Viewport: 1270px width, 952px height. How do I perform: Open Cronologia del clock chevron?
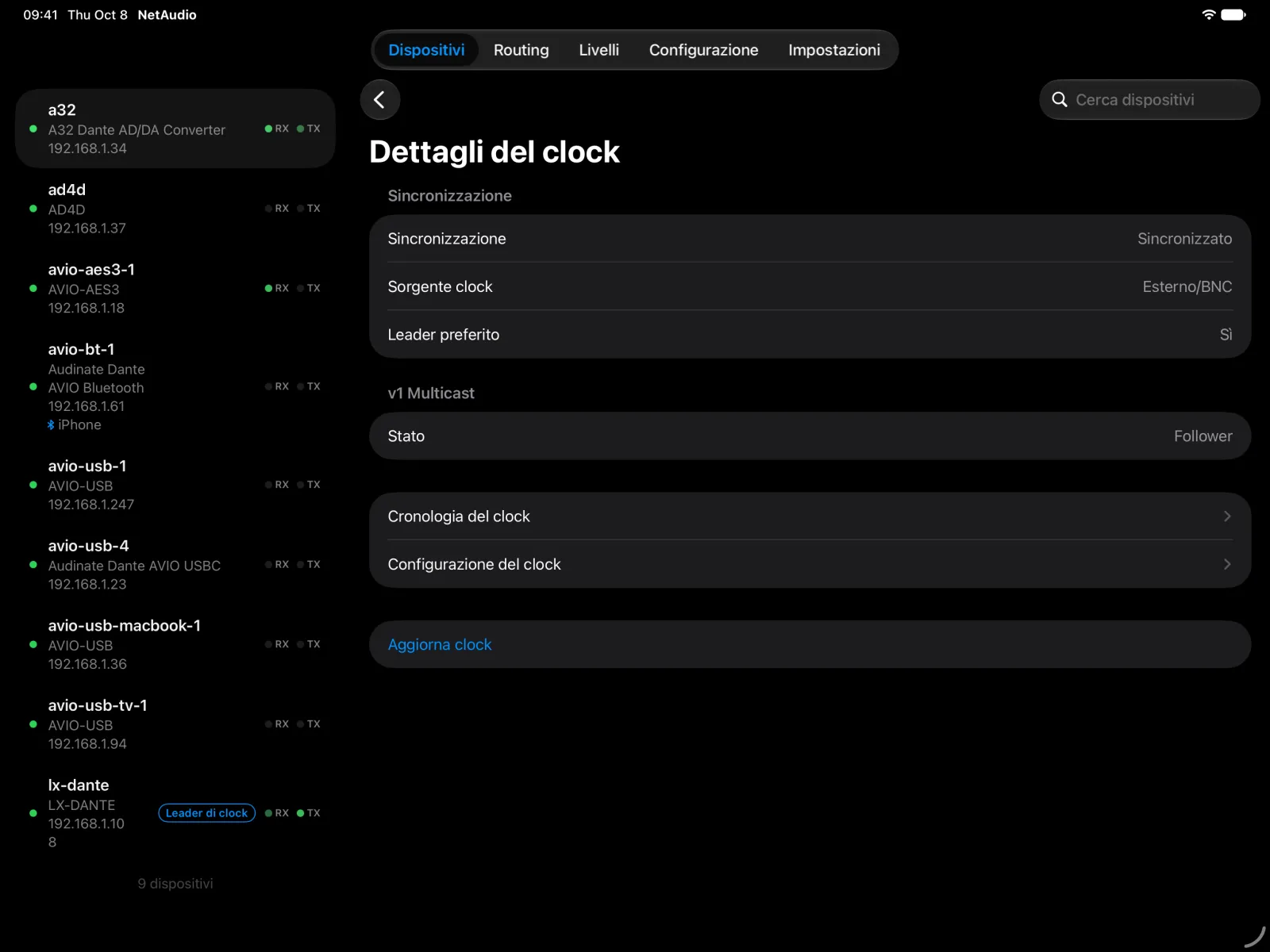point(1227,516)
